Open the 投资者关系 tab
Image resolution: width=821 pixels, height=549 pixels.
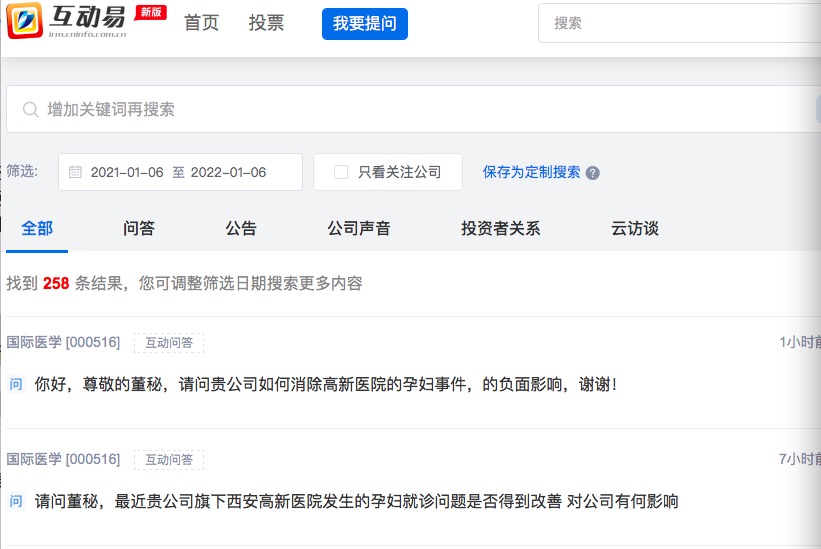coord(500,228)
